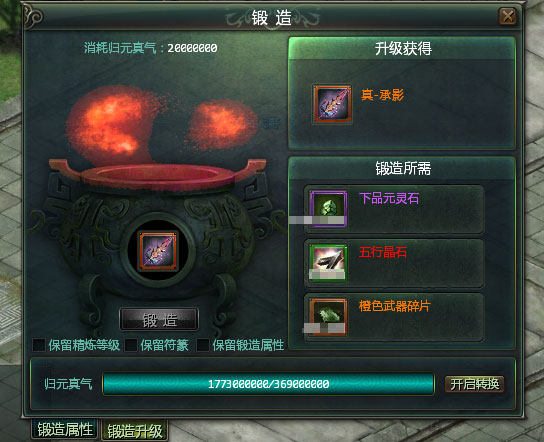The width and height of the screenshot is (544, 442).
Task: Check the 保留锻造属性 option
Action: tap(203, 345)
